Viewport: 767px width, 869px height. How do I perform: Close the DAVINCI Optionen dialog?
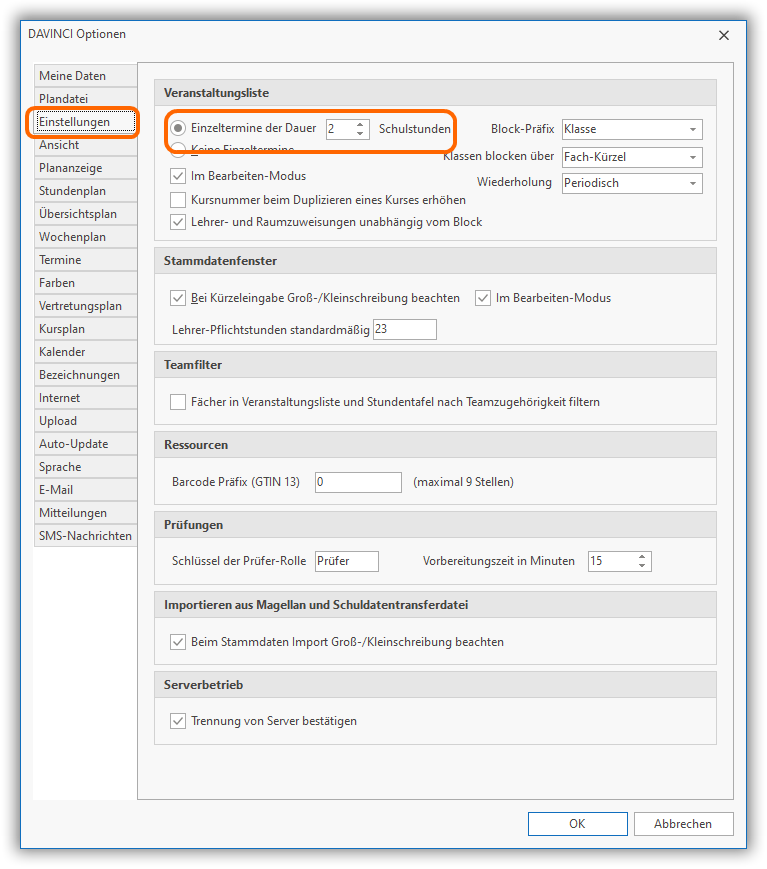724,35
